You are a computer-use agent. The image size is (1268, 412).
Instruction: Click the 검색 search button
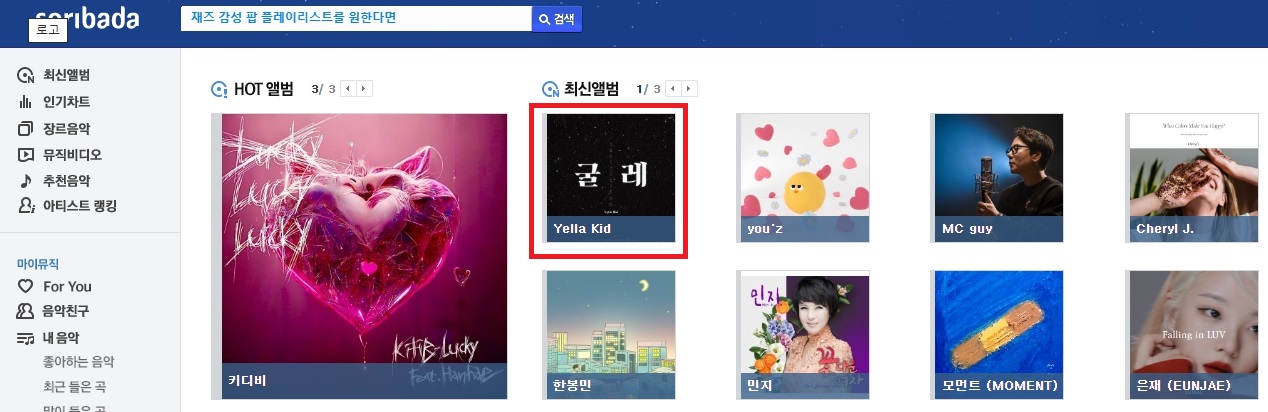pyautogui.click(x=557, y=19)
